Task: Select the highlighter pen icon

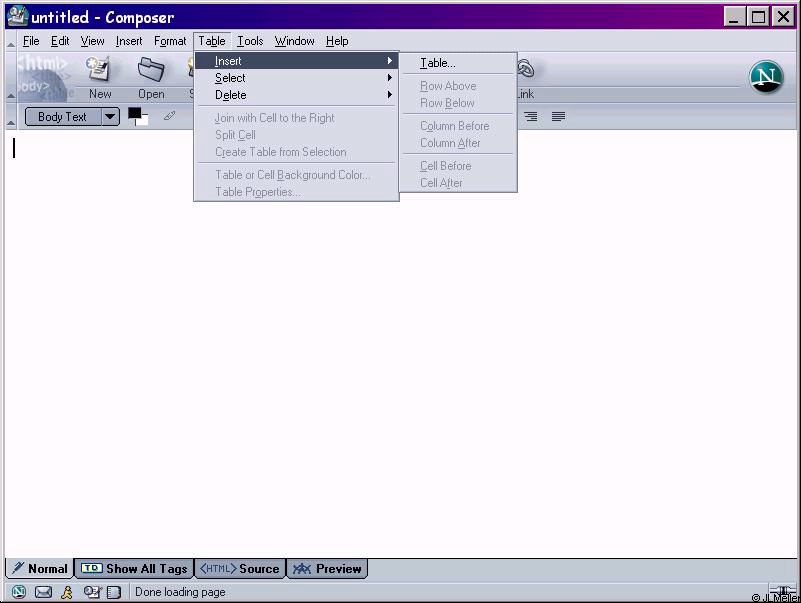Action: point(169,116)
